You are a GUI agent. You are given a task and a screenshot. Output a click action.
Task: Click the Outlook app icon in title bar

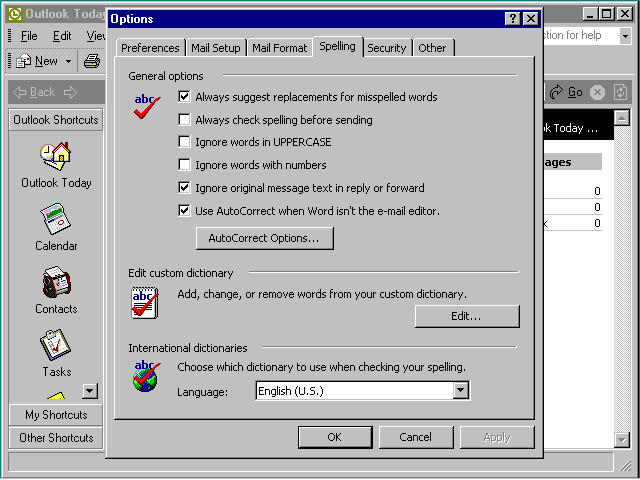click(x=15, y=14)
